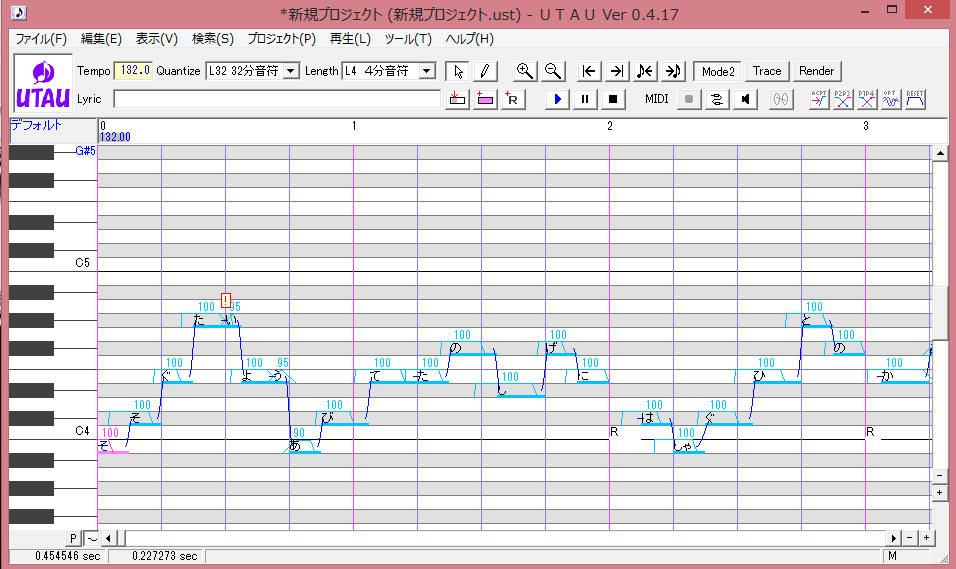Select the pink highlighted note そ
The width and height of the screenshot is (956, 569).
point(113,446)
